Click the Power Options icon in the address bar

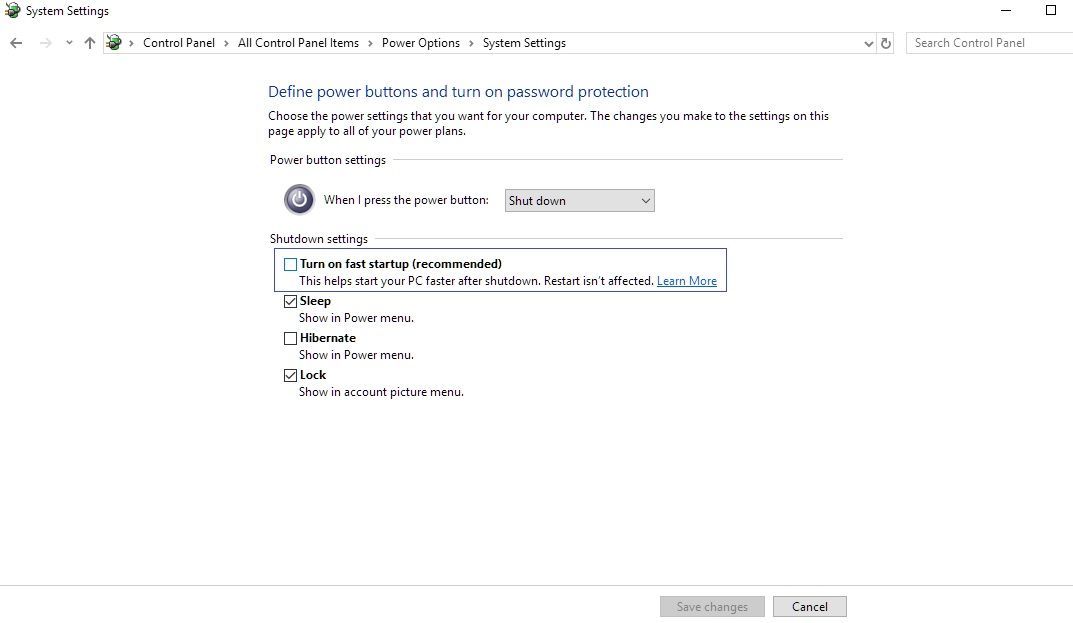click(114, 42)
